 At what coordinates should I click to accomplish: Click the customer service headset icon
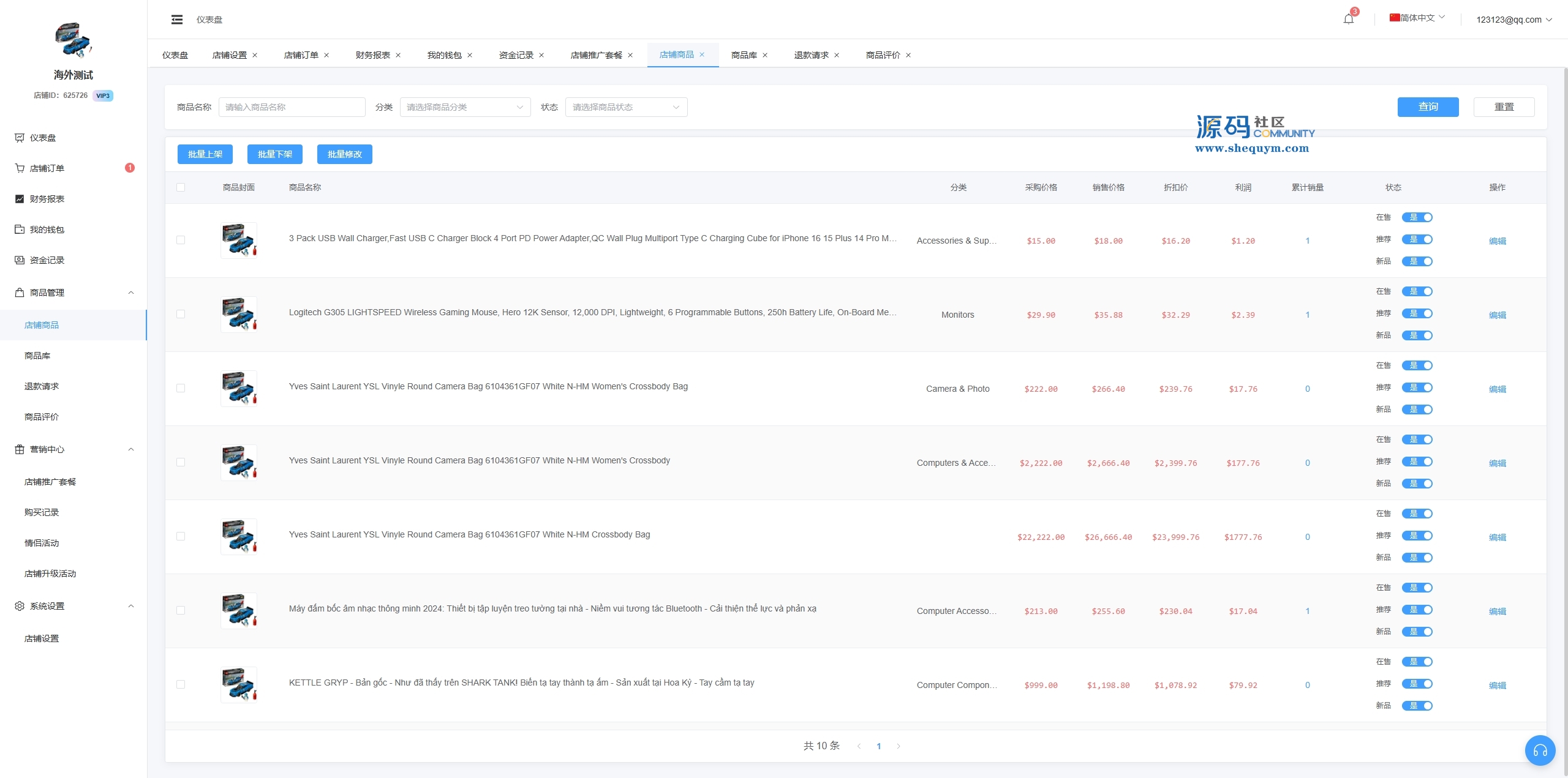(x=1540, y=750)
